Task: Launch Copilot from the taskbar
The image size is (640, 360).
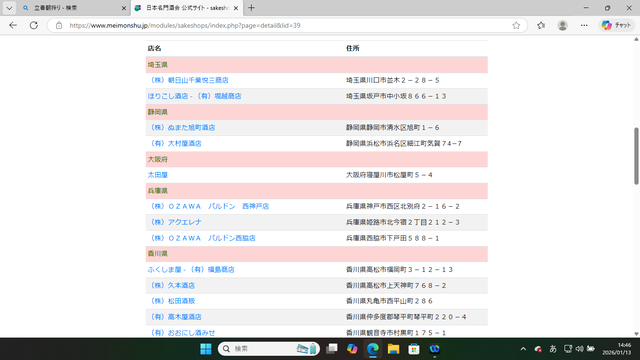Action: pos(352,349)
